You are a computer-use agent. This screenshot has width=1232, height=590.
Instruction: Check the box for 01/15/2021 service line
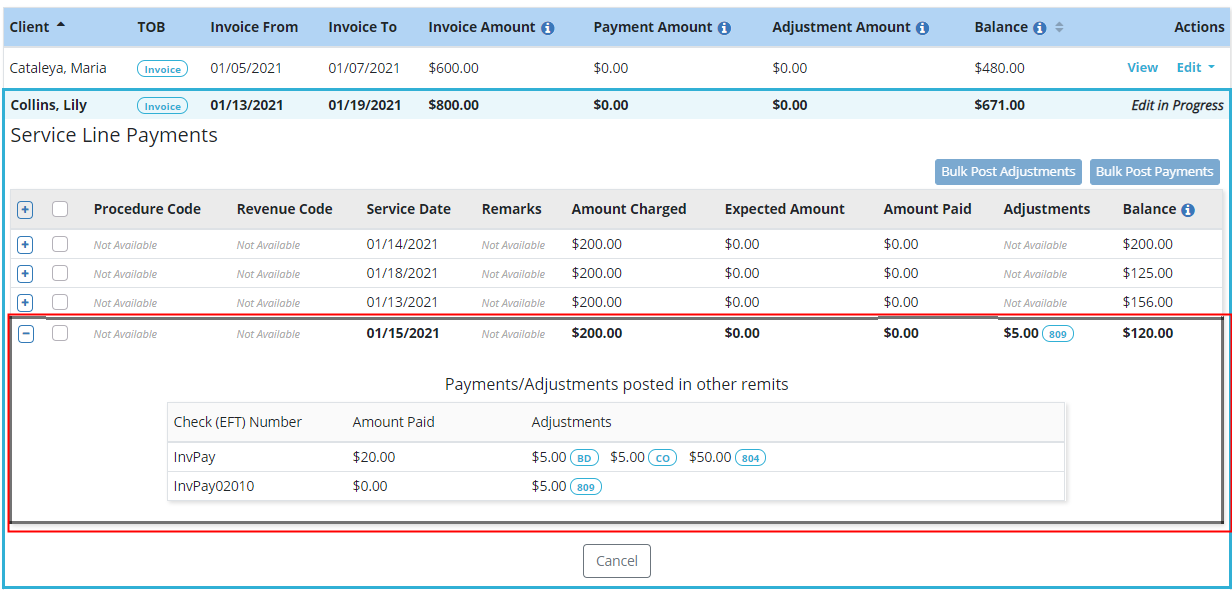tap(60, 334)
